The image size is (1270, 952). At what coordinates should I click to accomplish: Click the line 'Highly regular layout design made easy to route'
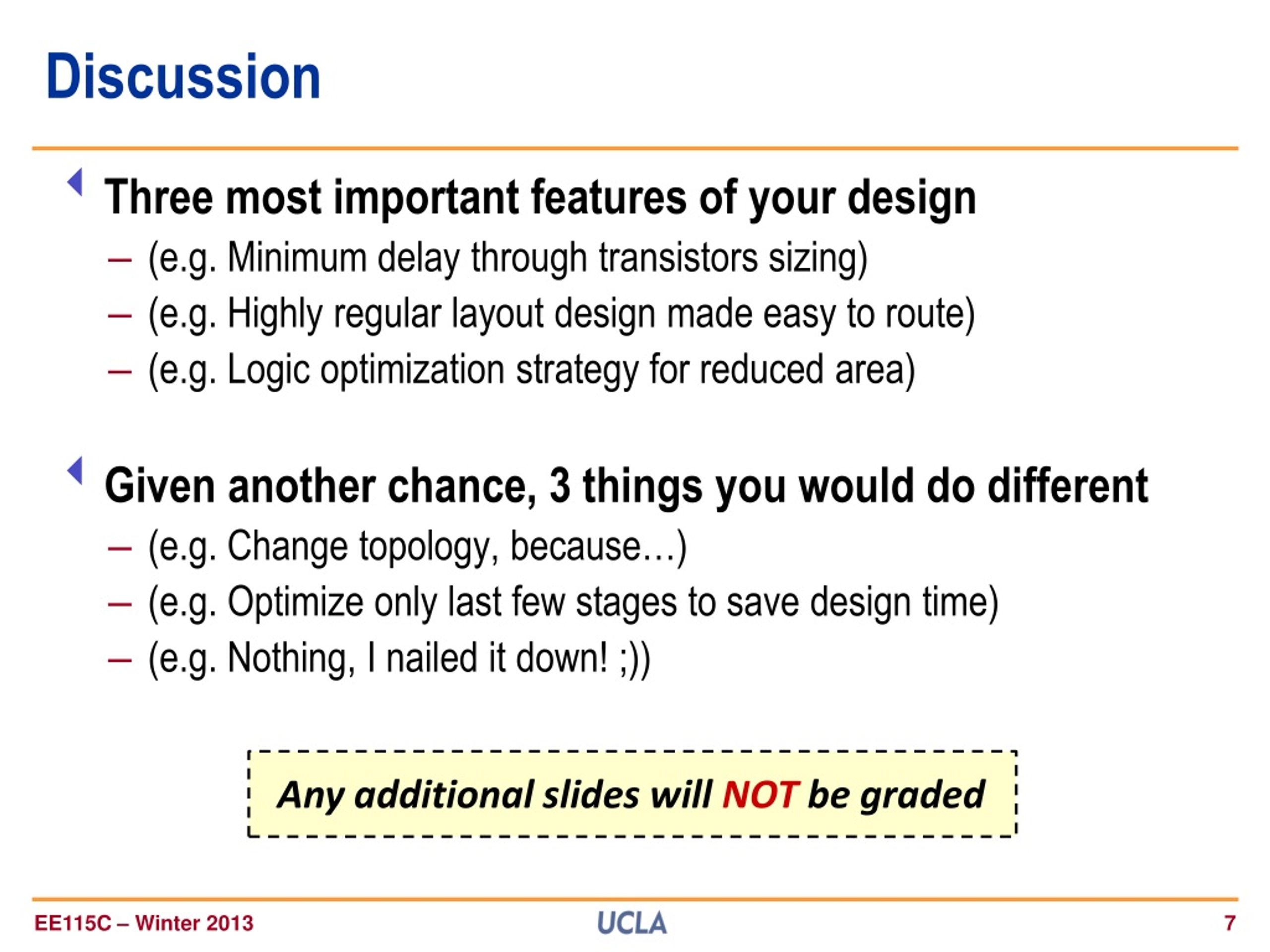(x=562, y=314)
